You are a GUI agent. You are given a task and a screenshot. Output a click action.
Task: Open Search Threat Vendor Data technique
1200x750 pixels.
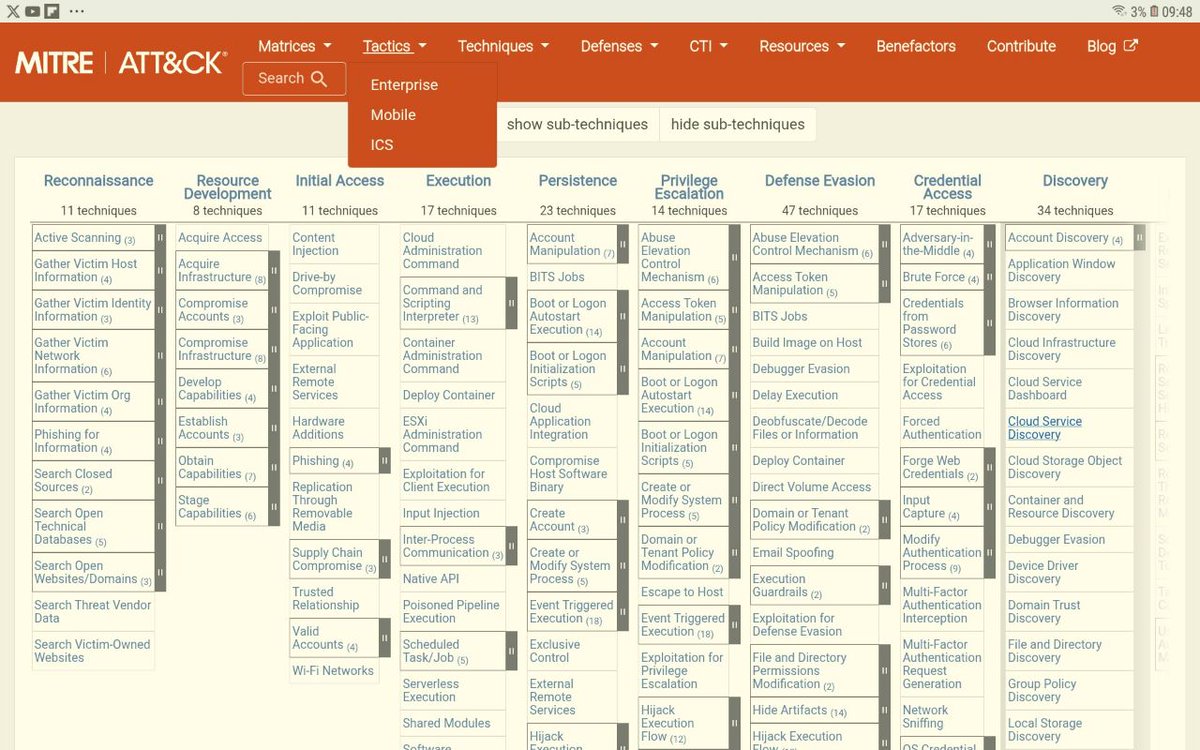coord(93,612)
